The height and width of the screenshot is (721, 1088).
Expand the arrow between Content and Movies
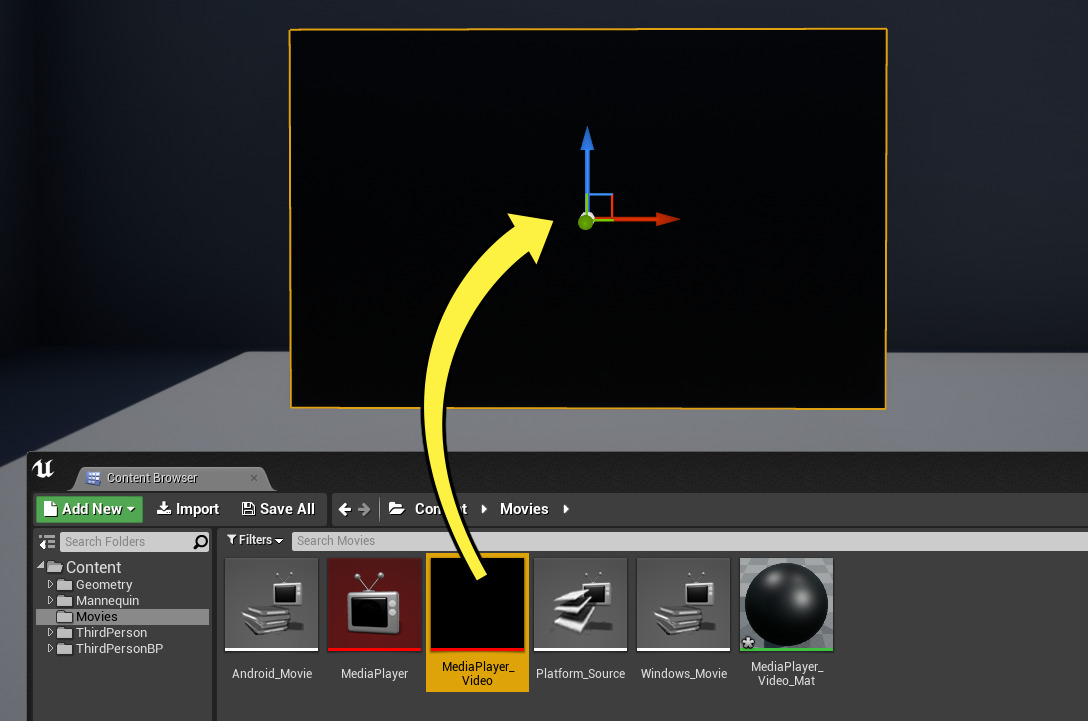pos(484,509)
